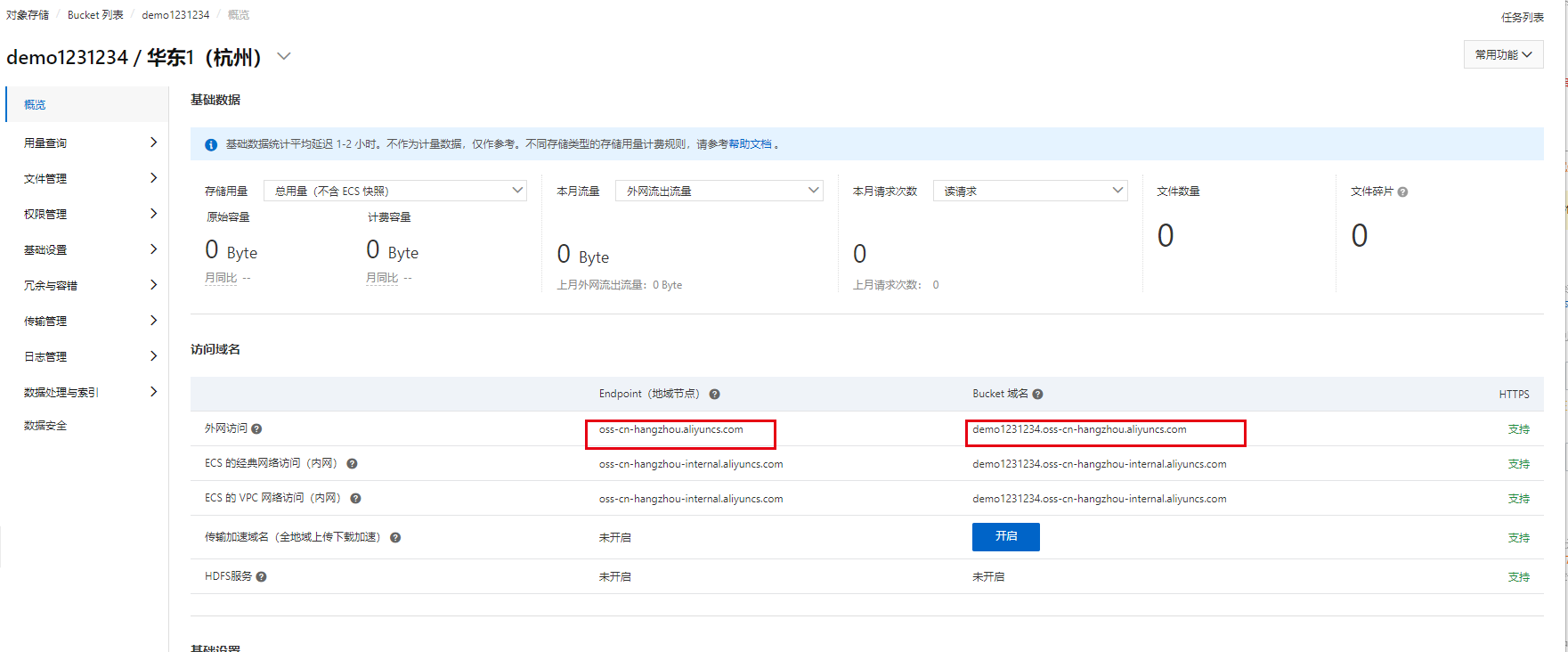Click 未开启 under Endpoint in HDFS服务 row
Screen dimensions: 1568x652
tap(615, 577)
